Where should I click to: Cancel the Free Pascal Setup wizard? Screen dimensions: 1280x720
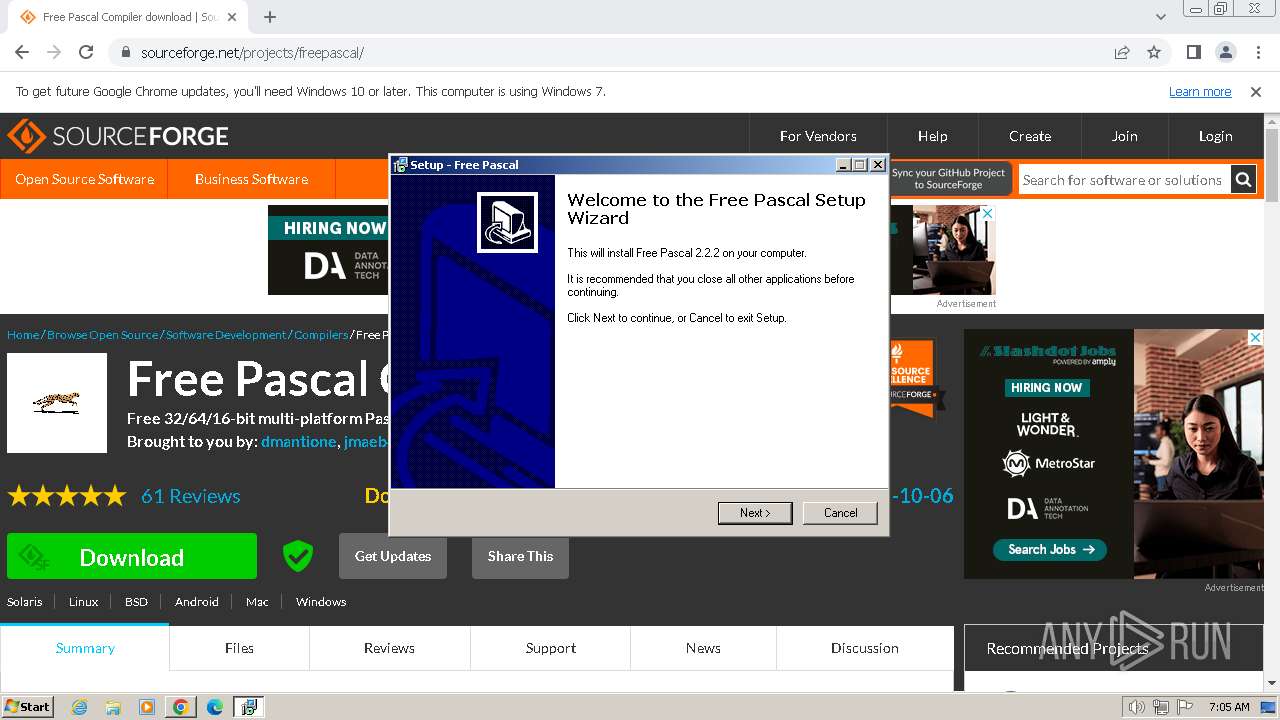pyautogui.click(x=840, y=513)
